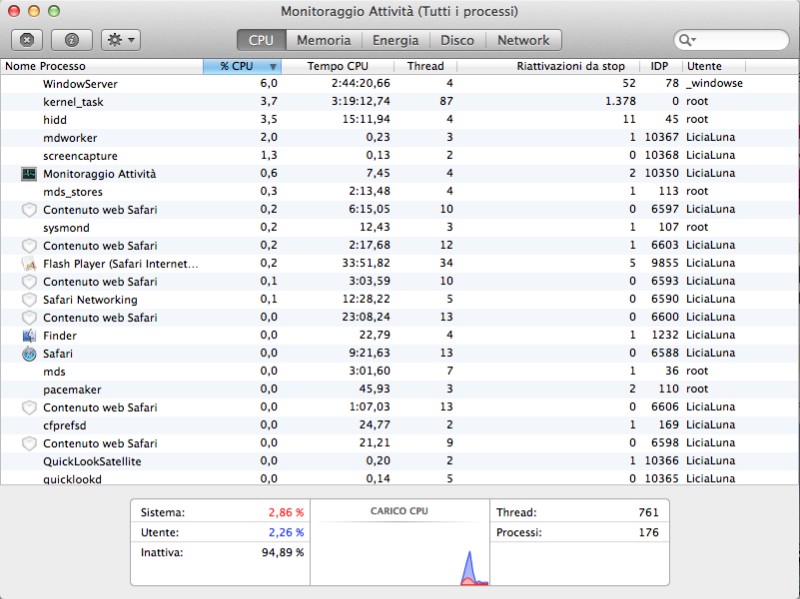Image resolution: width=800 pixels, height=599 pixels.
Task: Switch to the CPU tab
Action: coord(261,40)
